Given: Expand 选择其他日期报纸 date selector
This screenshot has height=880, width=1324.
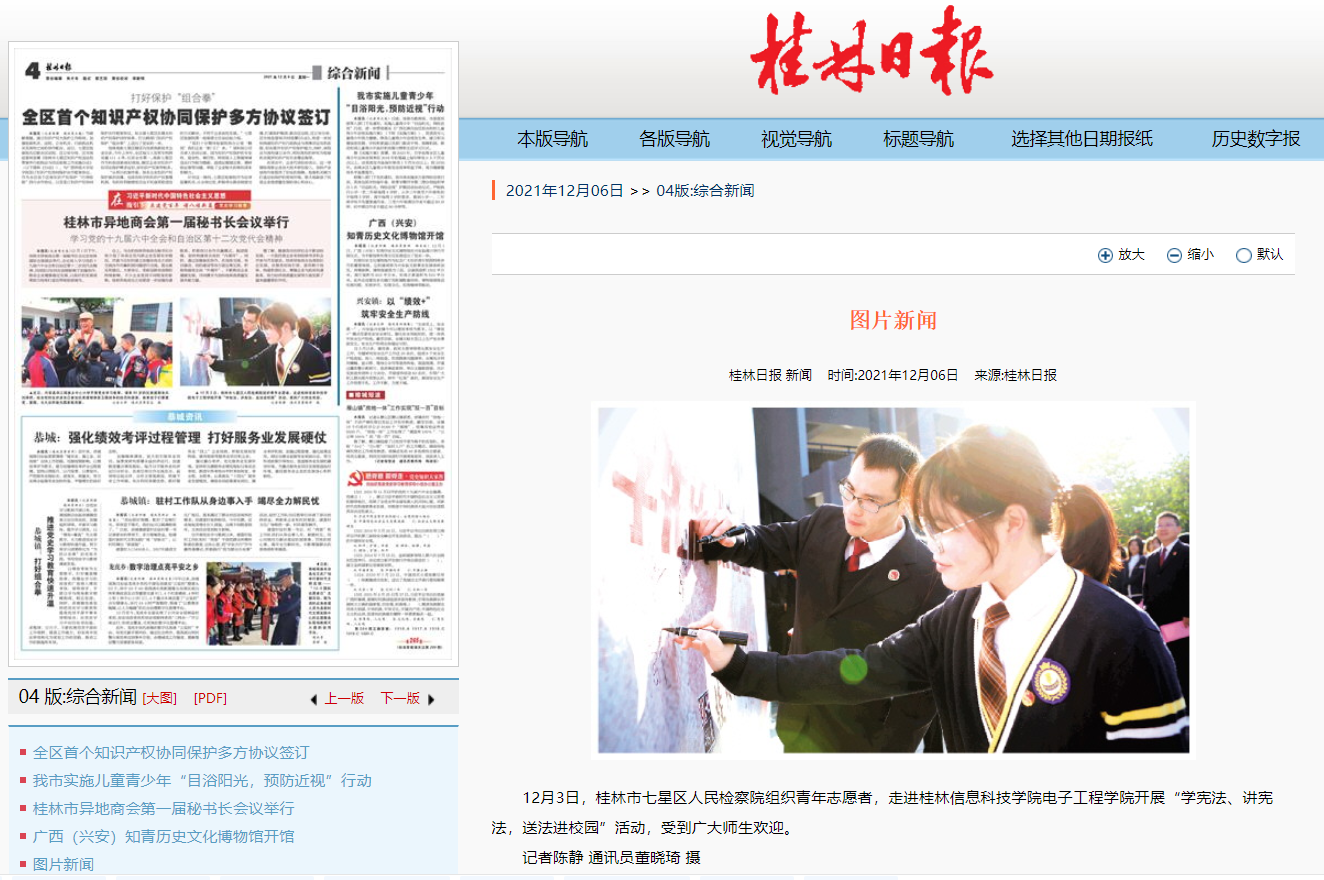Looking at the screenshot, I should coord(1081,139).
